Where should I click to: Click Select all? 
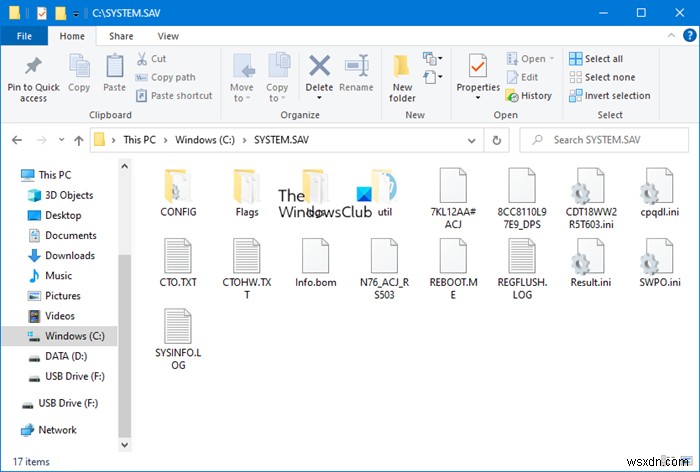click(x=596, y=58)
